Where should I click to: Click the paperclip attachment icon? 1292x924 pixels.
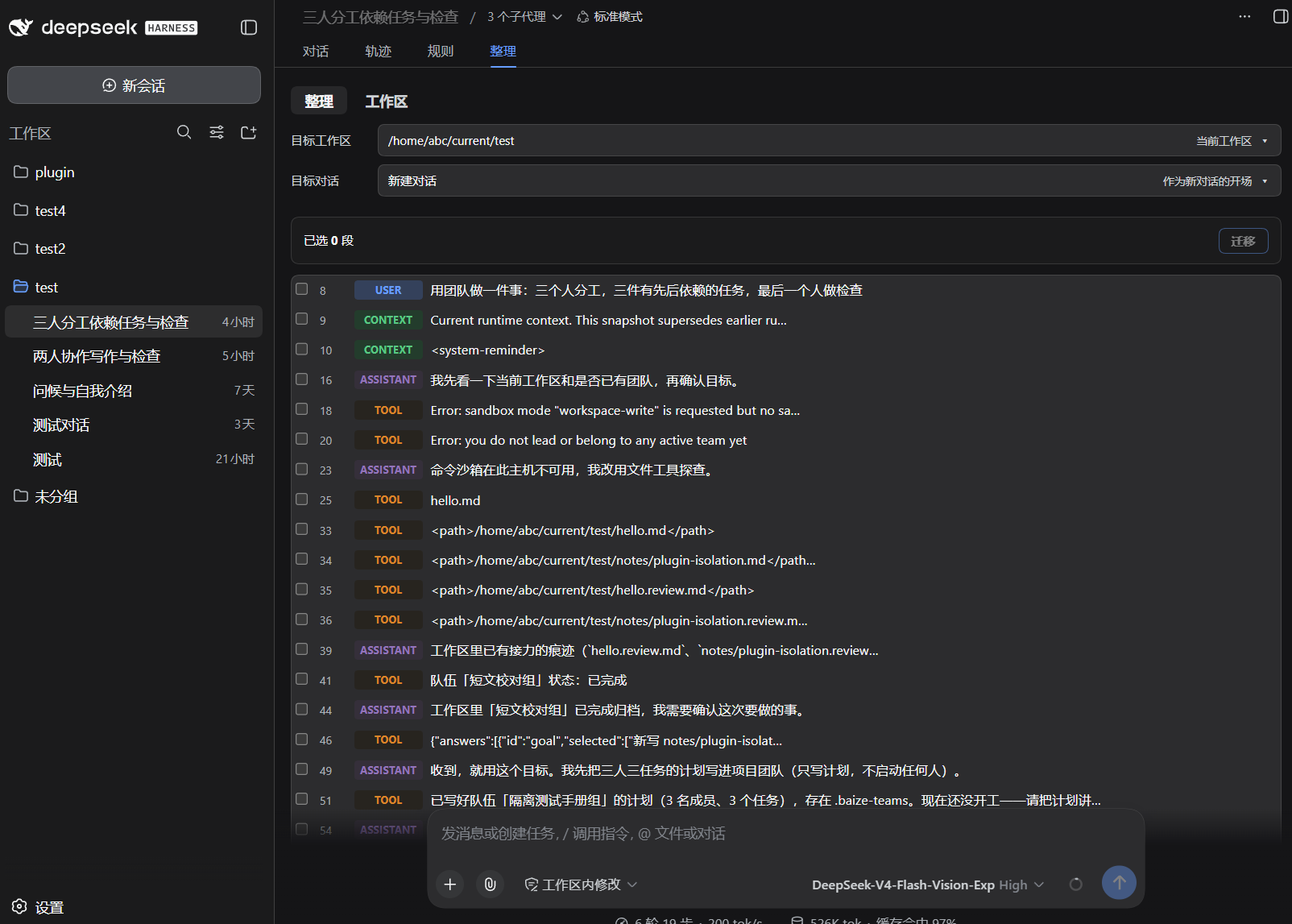tap(490, 884)
